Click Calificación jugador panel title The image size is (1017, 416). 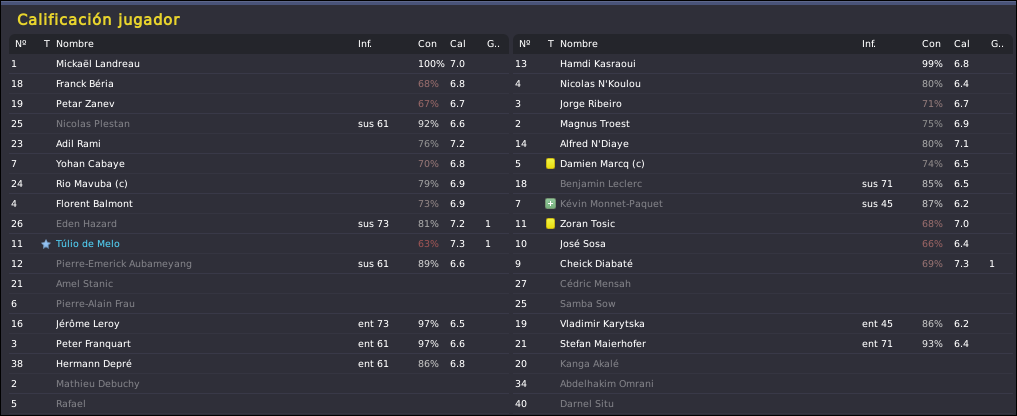(x=98, y=20)
